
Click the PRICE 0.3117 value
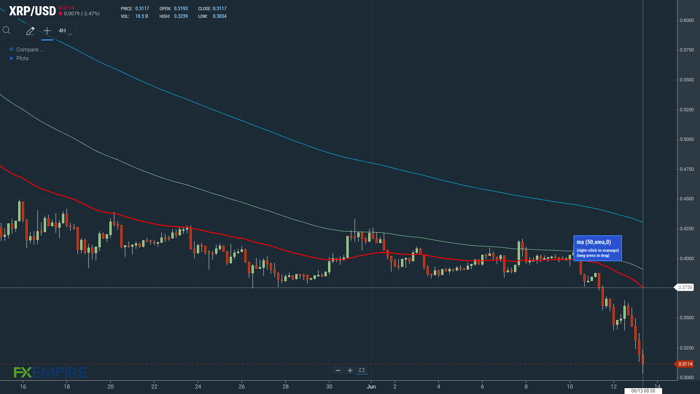tap(142, 8)
